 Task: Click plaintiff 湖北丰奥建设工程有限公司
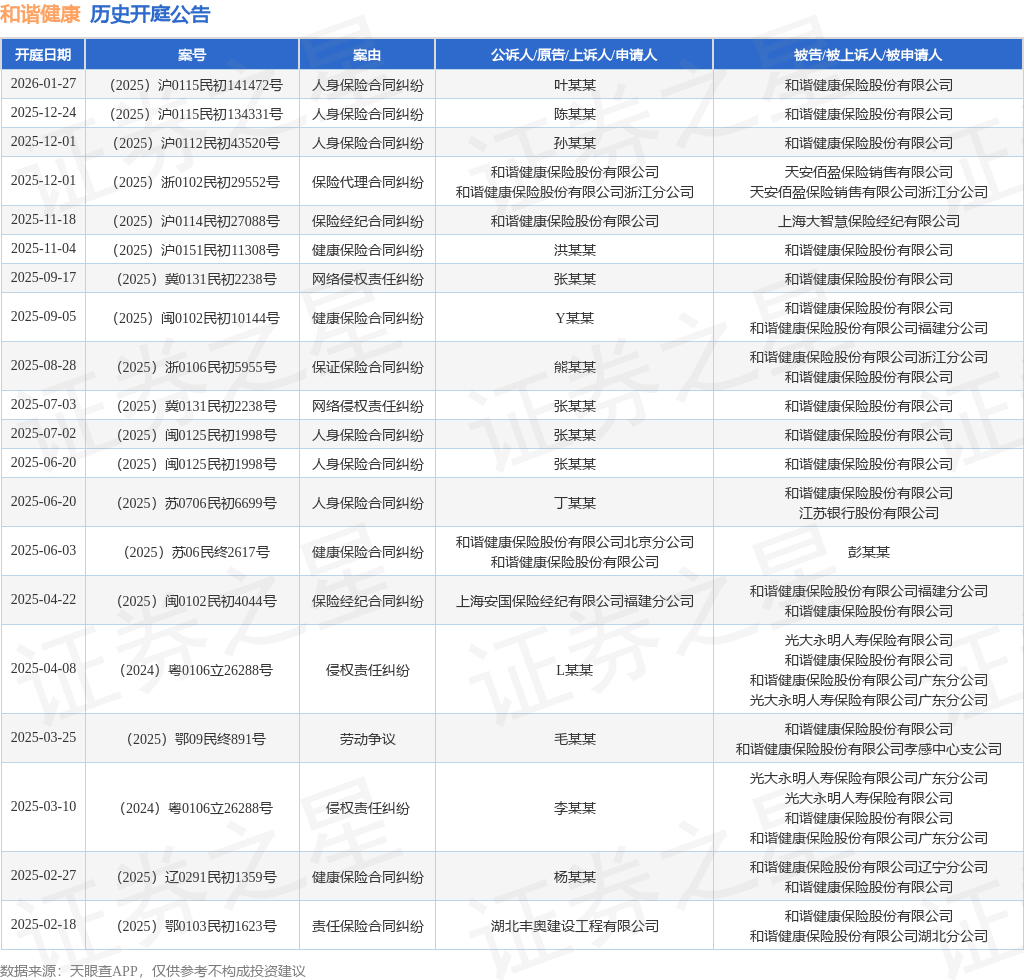point(575,926)
